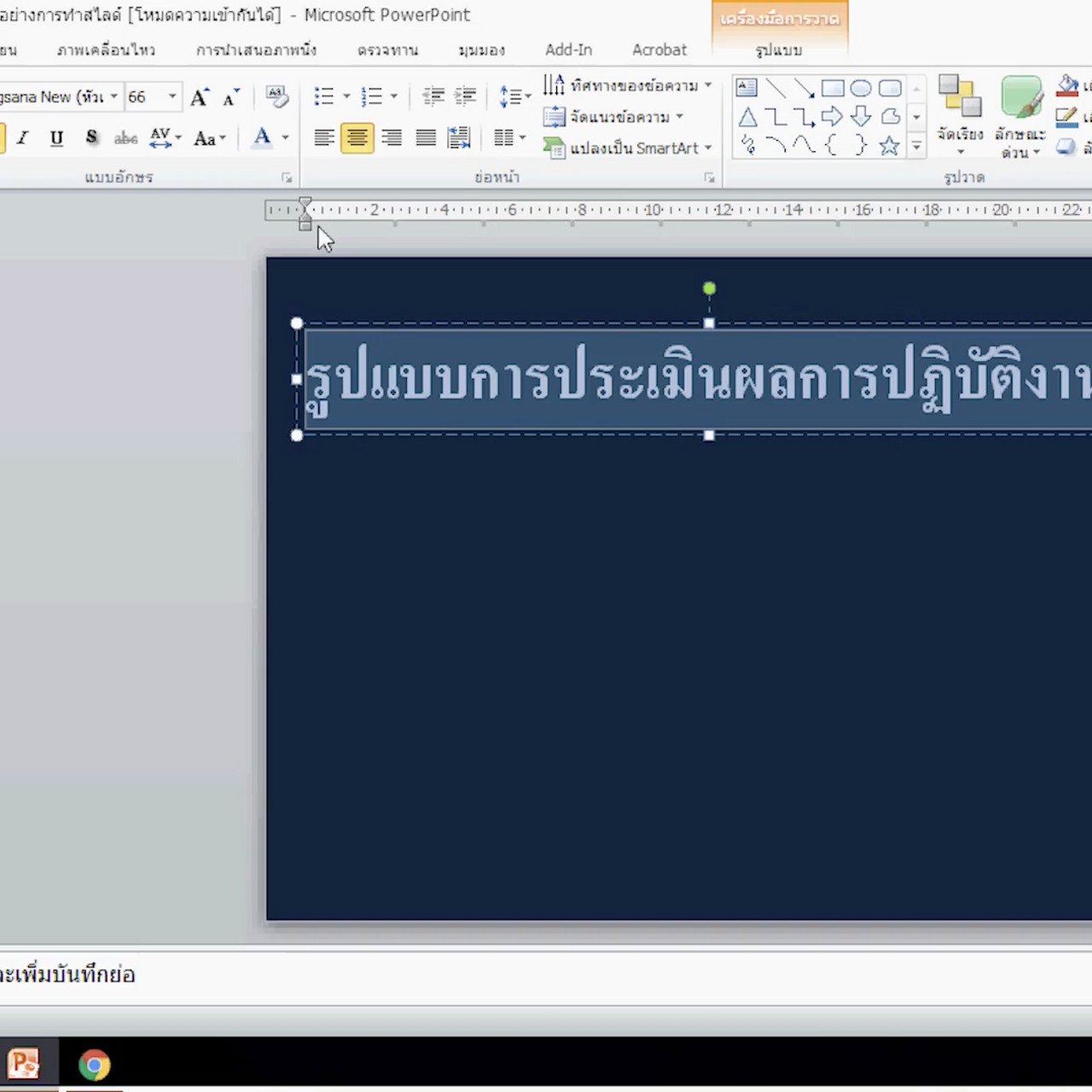Toggle center text alignment
The width and height of the screenshot is (1092, 1092).
coord(357,137)
